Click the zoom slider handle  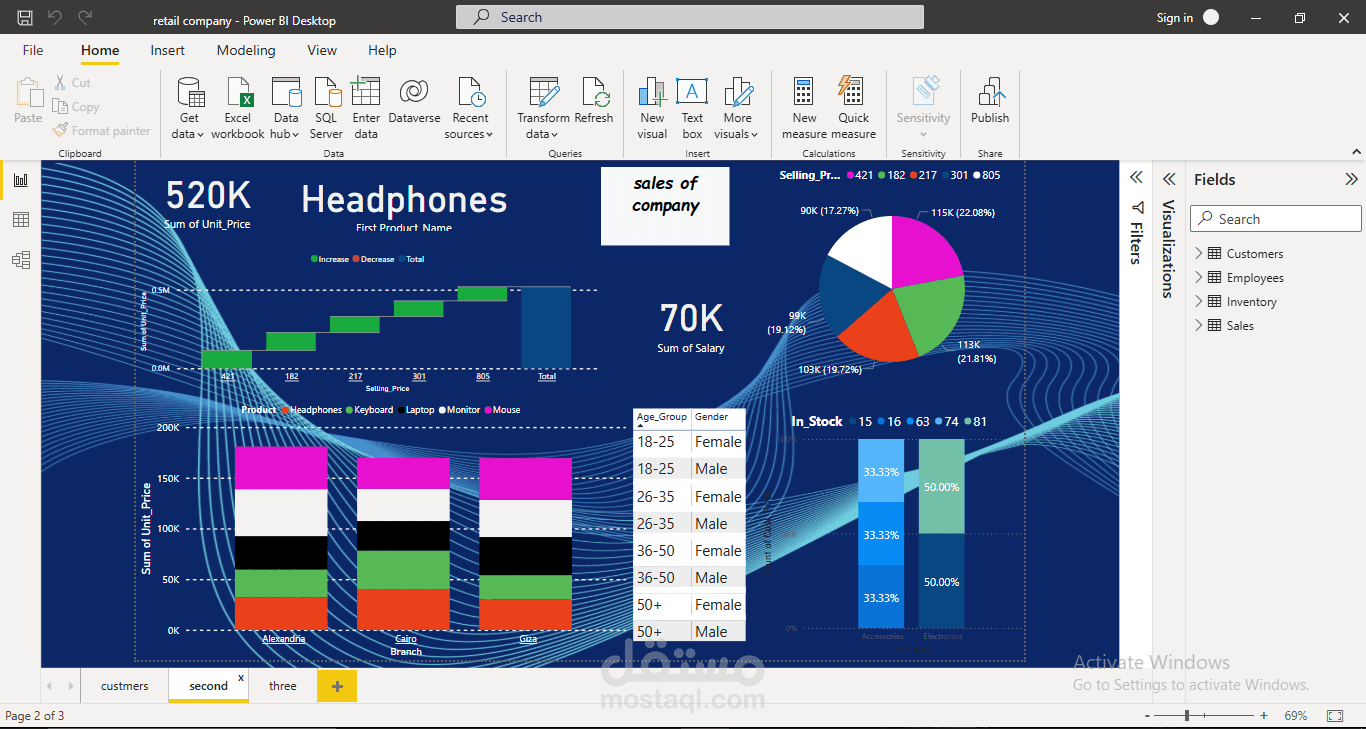(1187, 716)
